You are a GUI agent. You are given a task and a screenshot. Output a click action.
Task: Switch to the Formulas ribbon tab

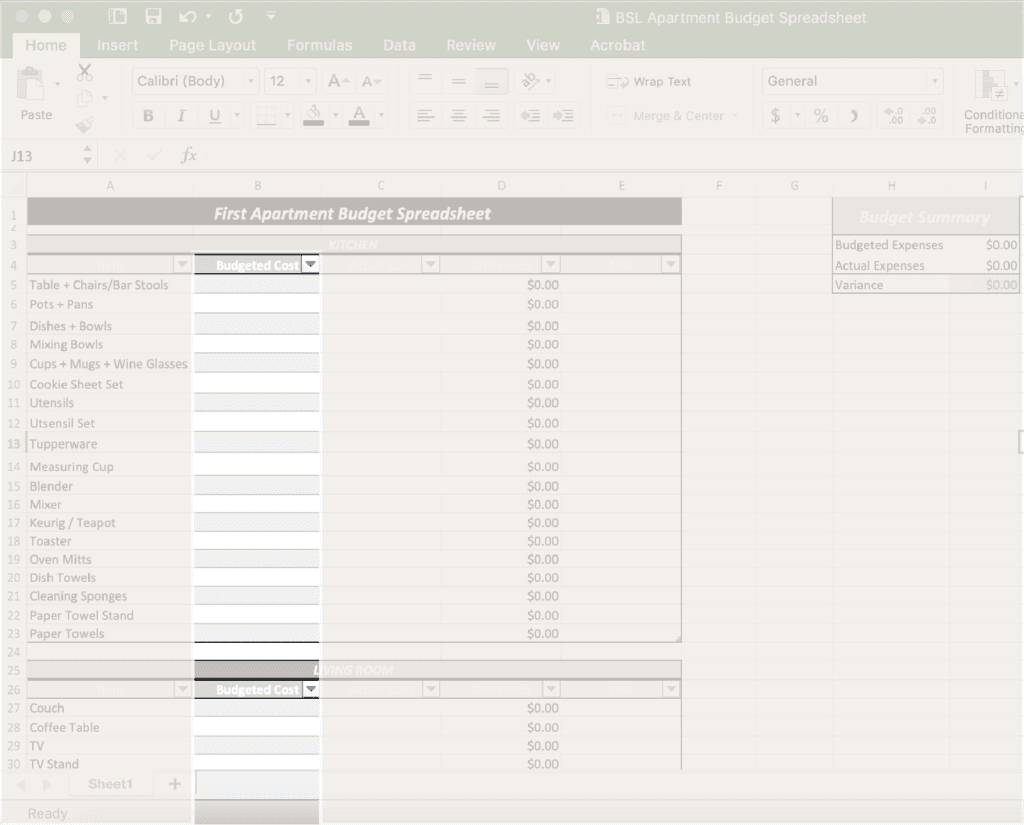click(x=319, y=45)
